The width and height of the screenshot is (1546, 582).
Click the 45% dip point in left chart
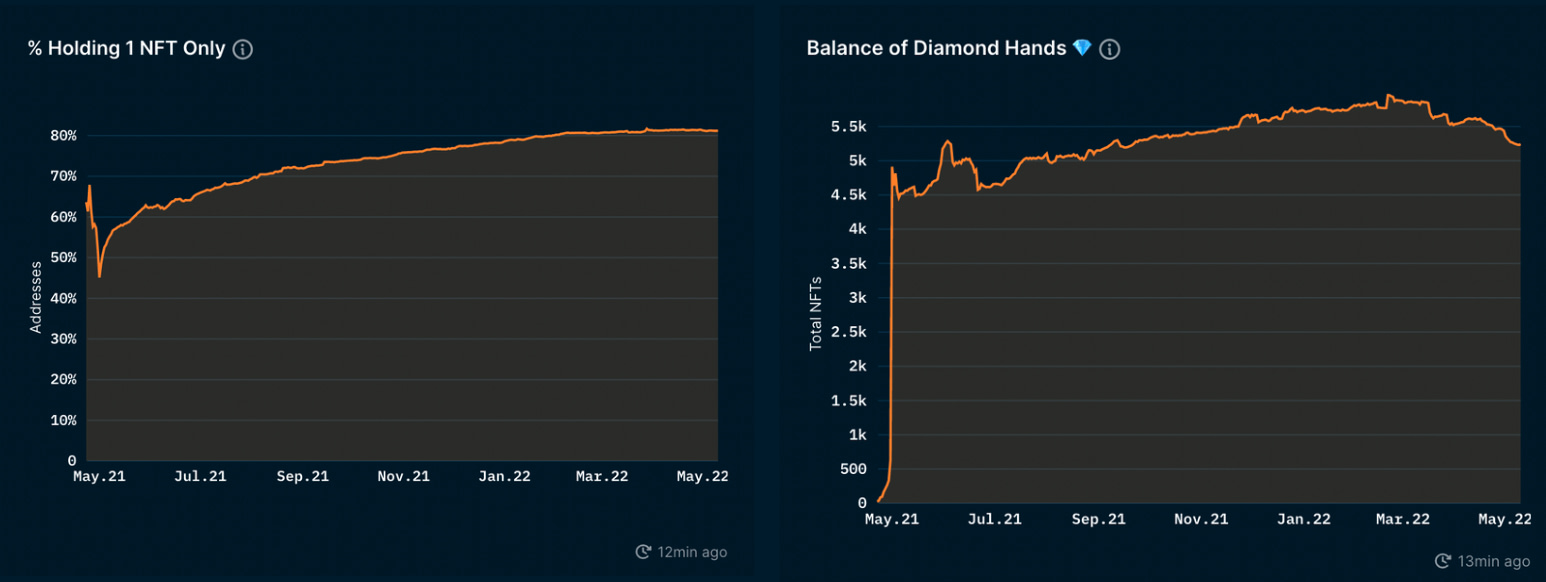coord(99,276)
